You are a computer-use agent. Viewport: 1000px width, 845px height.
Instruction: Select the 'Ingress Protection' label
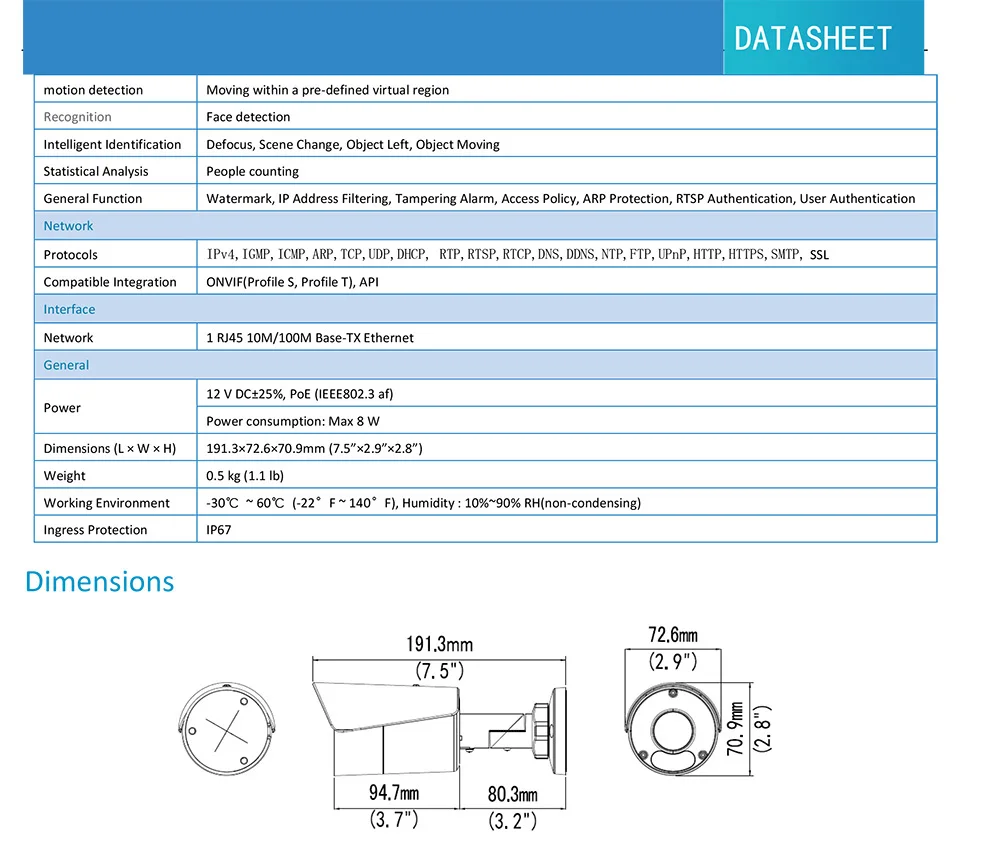pos(95,530)
